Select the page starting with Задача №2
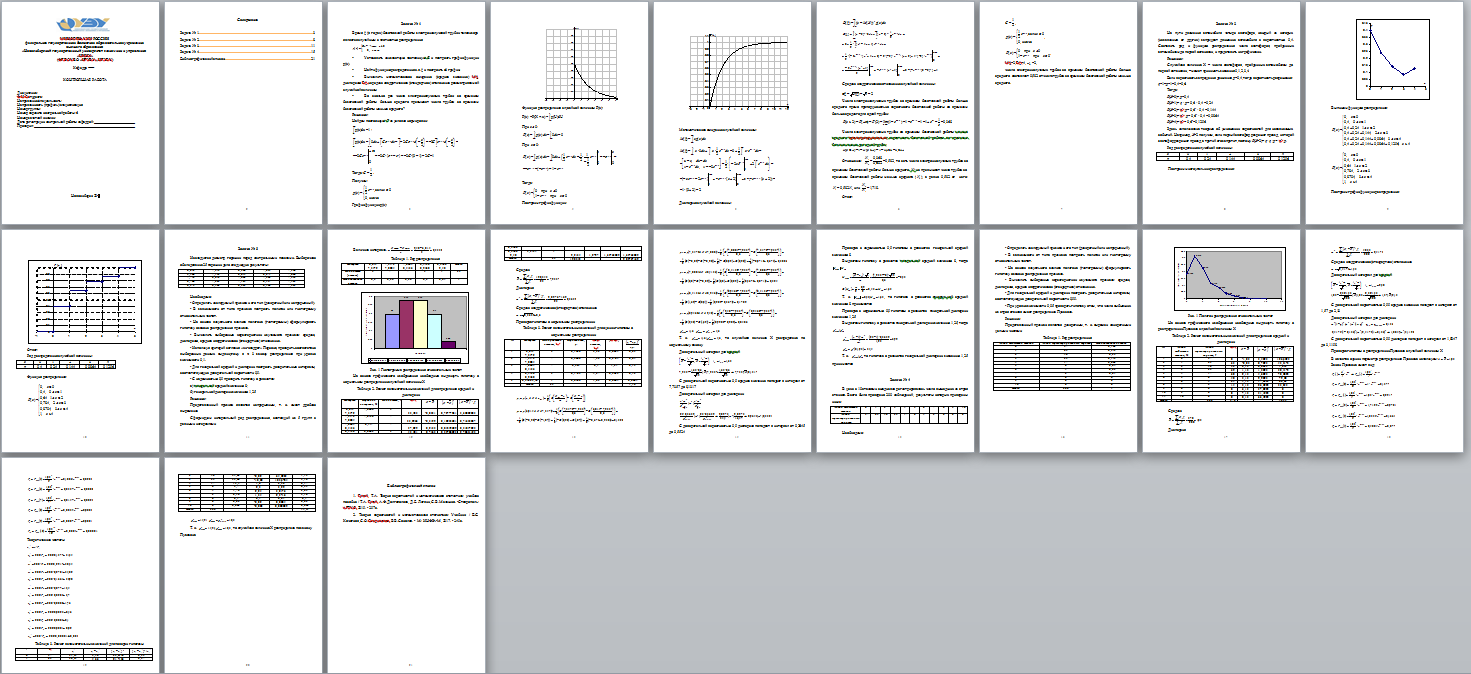This screenshot has height=674, width=1471. [x=1223, y=114]
